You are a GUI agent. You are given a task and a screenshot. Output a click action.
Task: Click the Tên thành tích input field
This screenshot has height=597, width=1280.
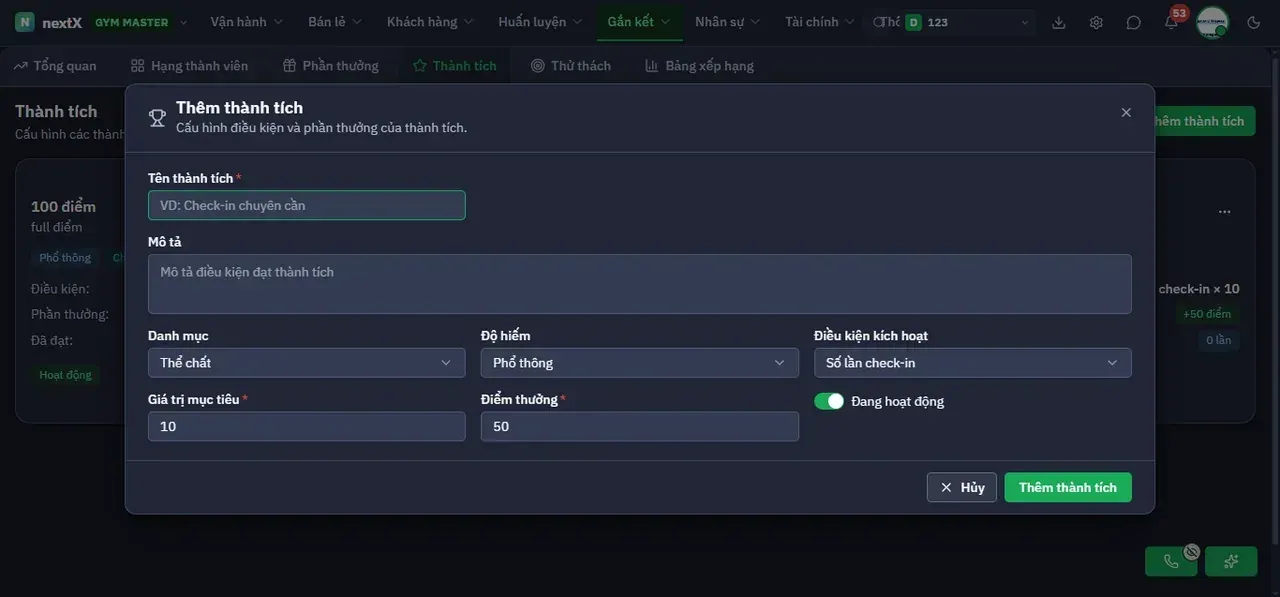pyautogui.click(x=307, y=205)
